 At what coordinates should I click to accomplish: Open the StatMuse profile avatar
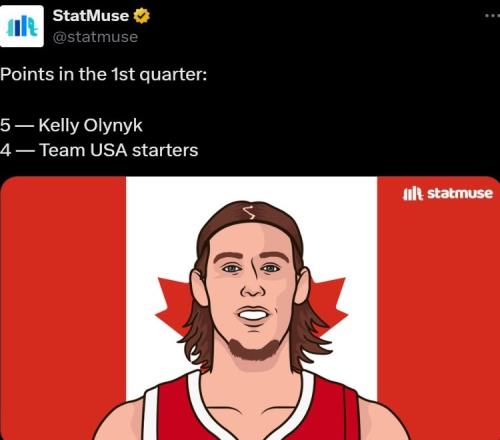(x=22, y=26)
